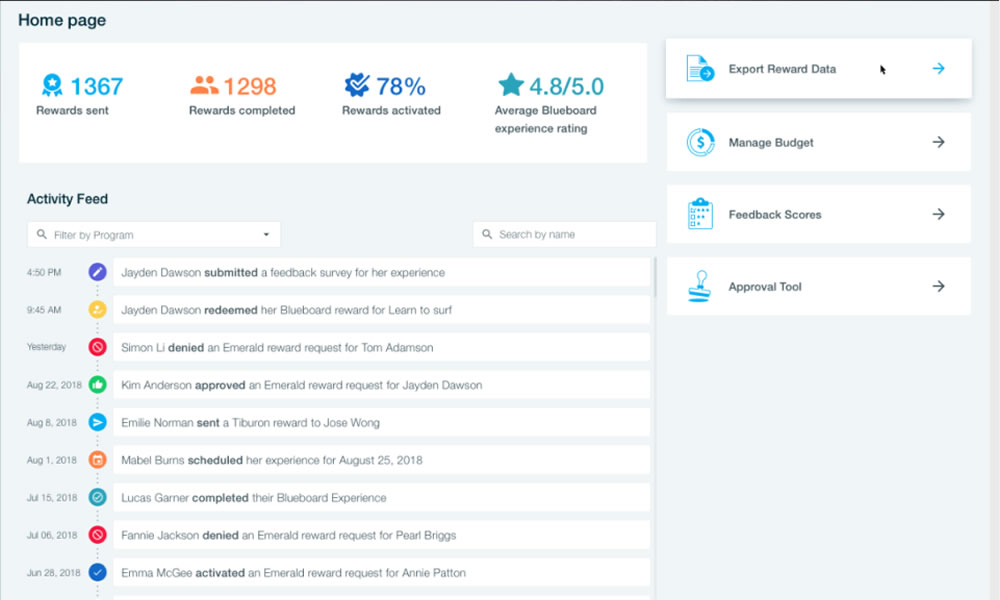Click the purple pencil submitted-survey icon
The height and width of the screenshot is (600, 1000).
click(97, 272)
